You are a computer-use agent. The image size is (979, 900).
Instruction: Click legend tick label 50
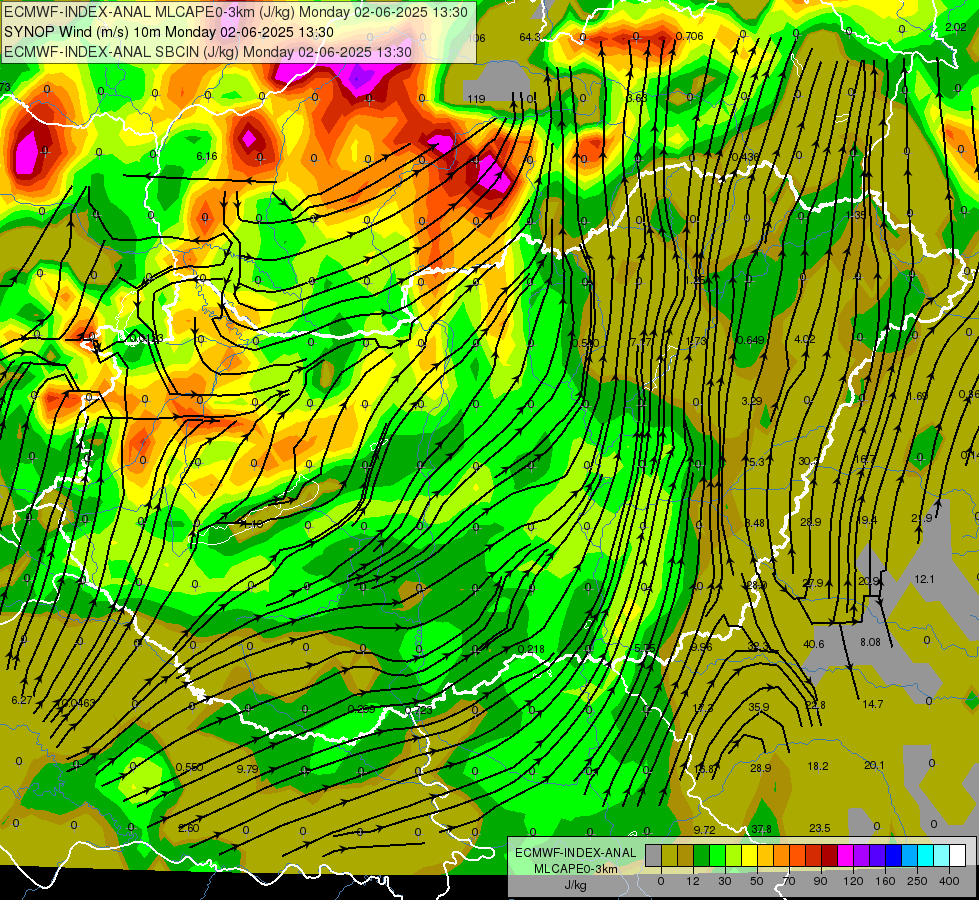[756, 881]
